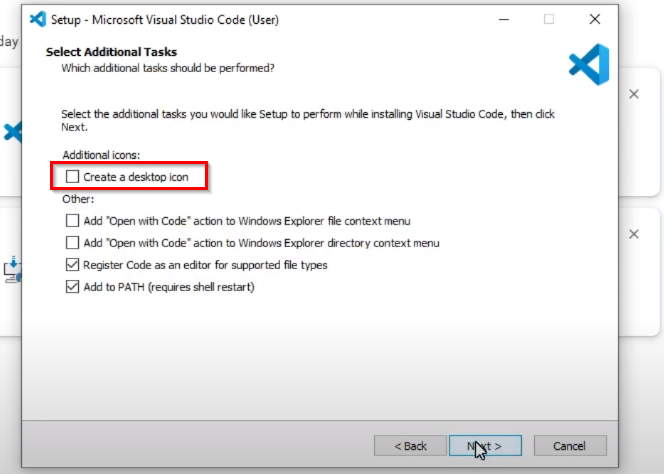
Task: Click the VS Code icon in title bar
Action: tap(38, 19)
